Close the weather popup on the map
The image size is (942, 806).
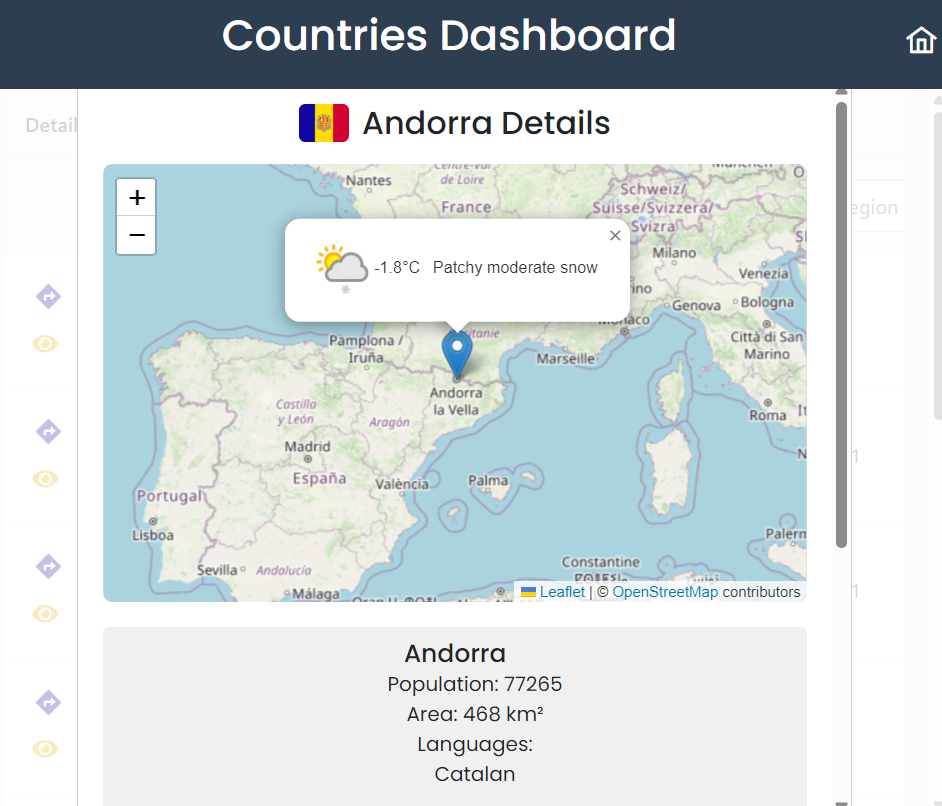coord(615,236)
